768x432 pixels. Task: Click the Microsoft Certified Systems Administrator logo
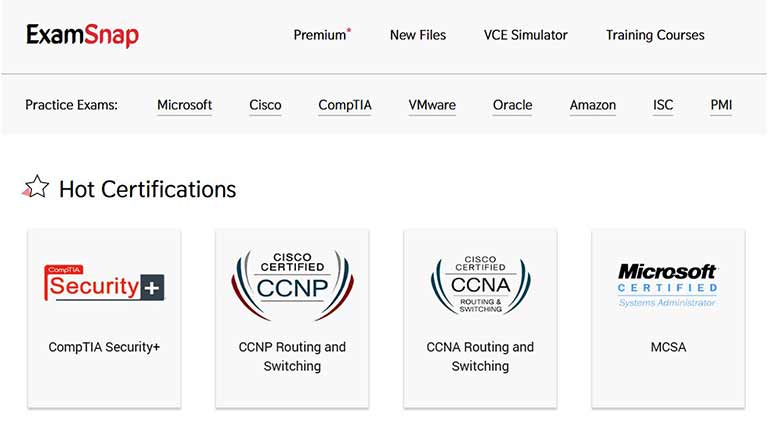[x=668, y=285]
